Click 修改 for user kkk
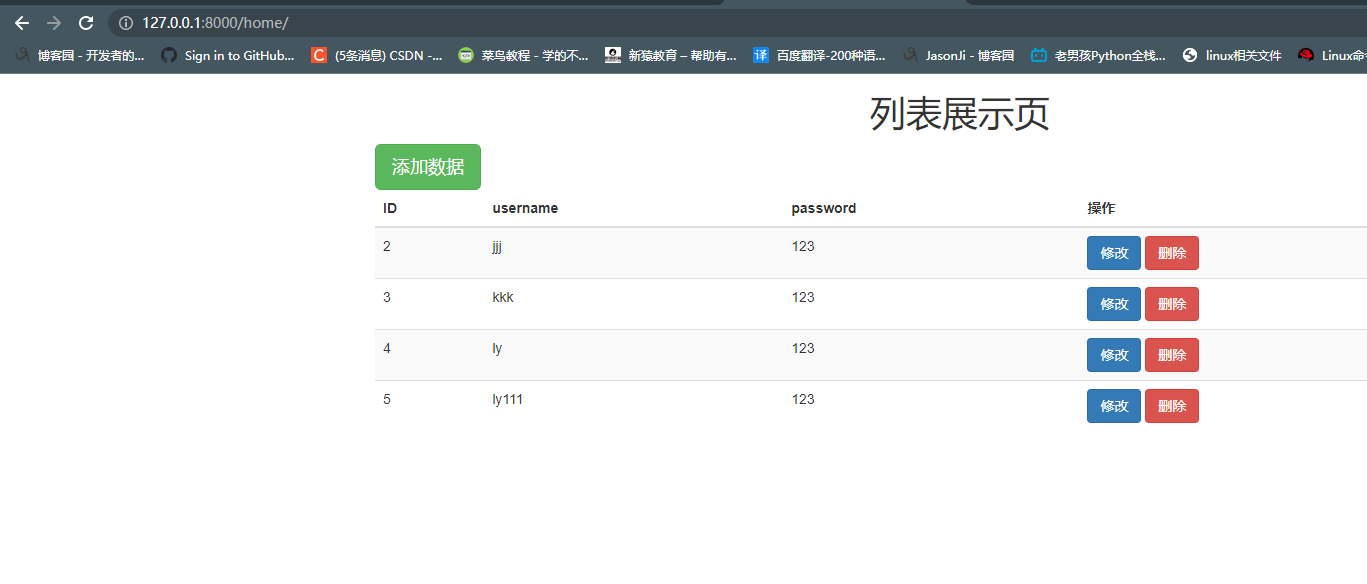The image size is (1367, 584). coord(1114,304)
